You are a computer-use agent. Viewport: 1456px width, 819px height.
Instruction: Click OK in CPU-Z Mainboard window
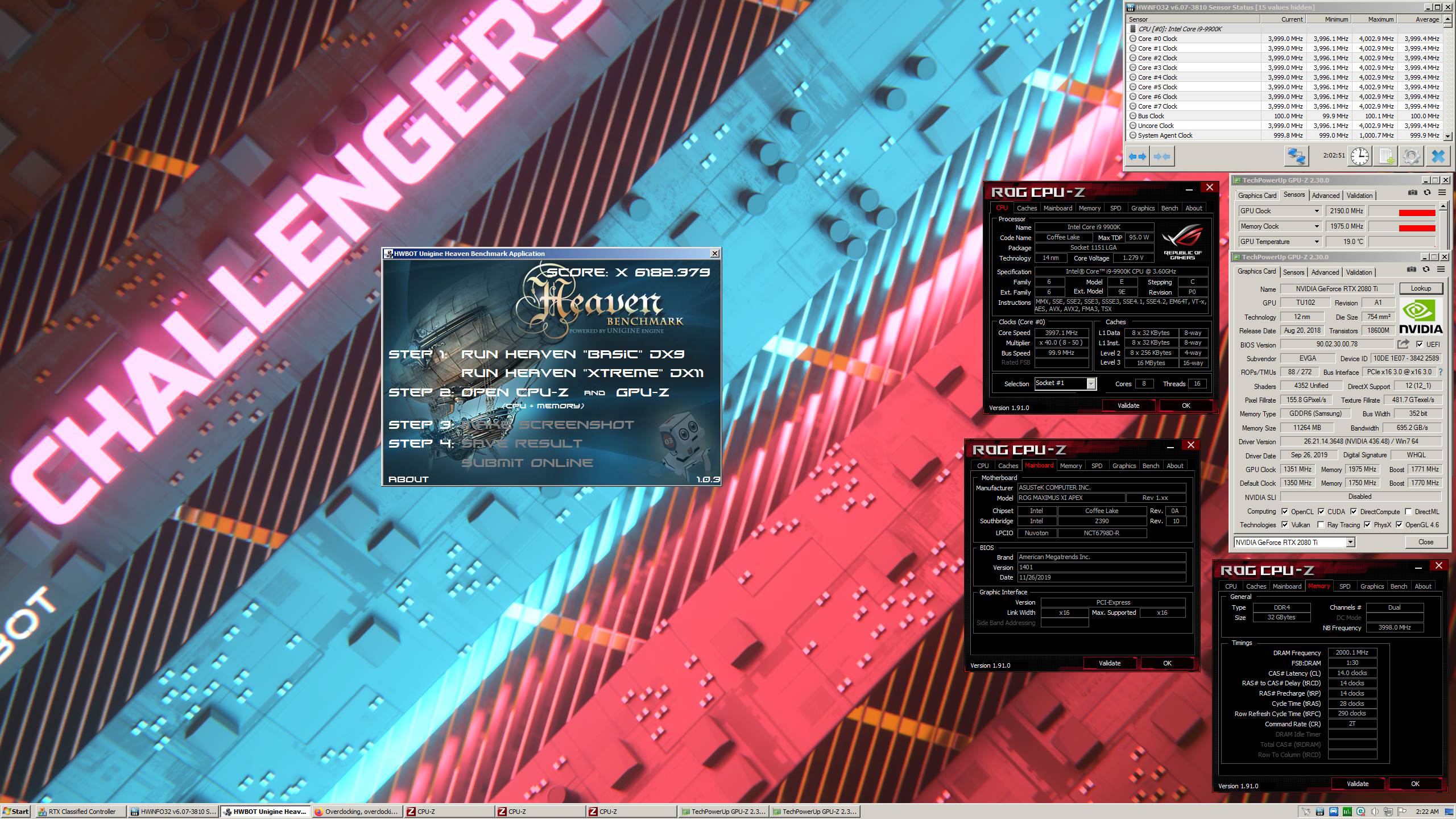1167,663
